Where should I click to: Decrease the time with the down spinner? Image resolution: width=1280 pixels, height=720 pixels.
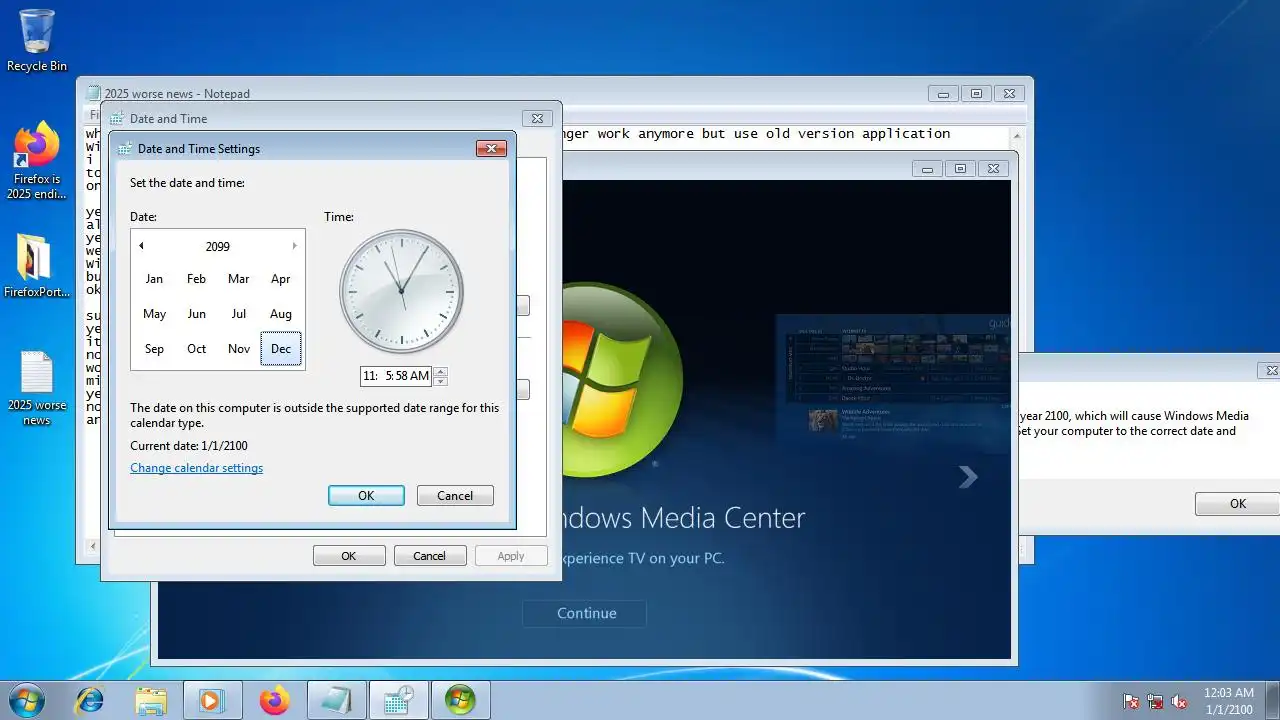click(x=440, y=381)
